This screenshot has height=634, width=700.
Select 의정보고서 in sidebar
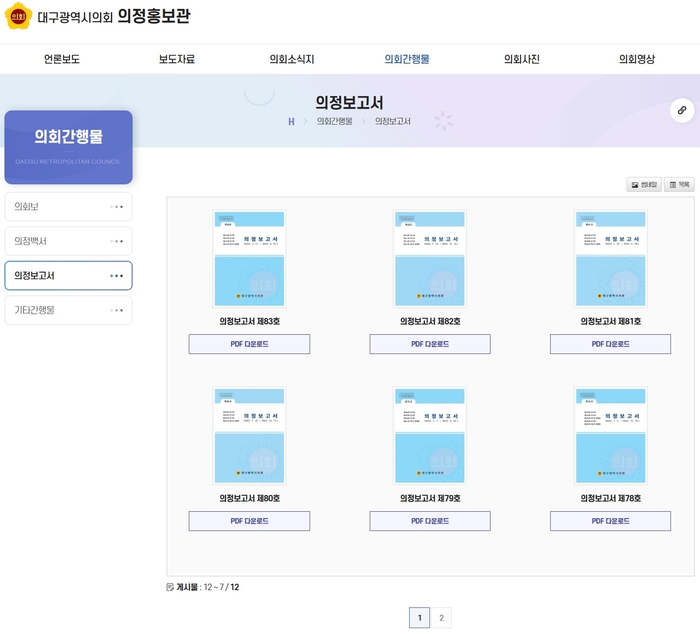click(68, 275)
